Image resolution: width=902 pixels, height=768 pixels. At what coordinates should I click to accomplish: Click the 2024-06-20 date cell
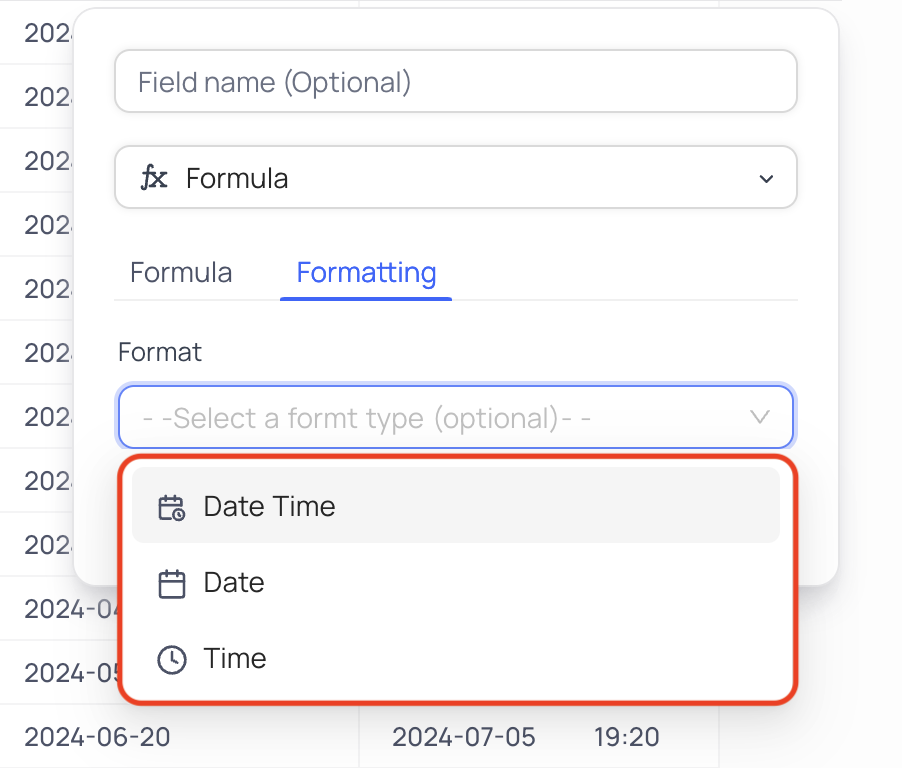coord(97,737)
